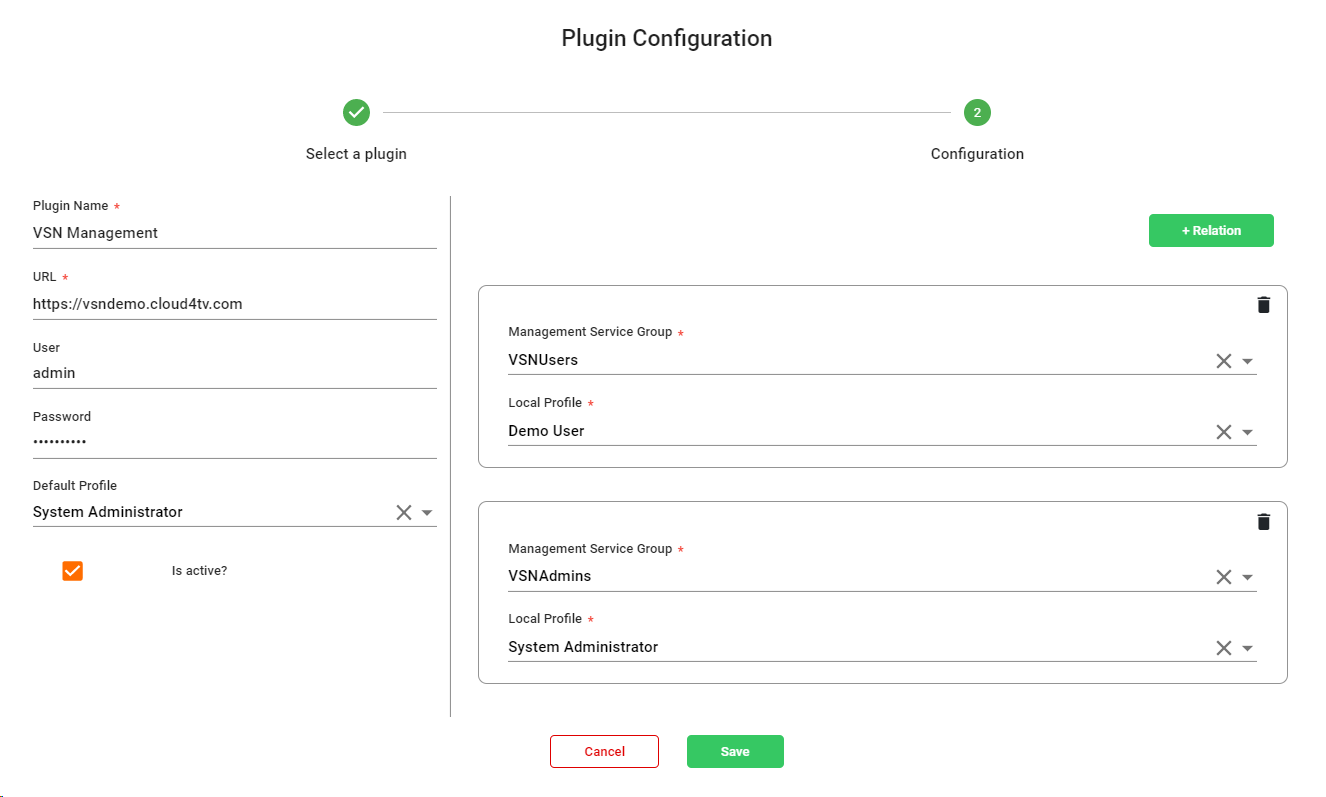Clear the Default Profile selection
Viewport: 1326px width, 797px height.
point(404,512)
